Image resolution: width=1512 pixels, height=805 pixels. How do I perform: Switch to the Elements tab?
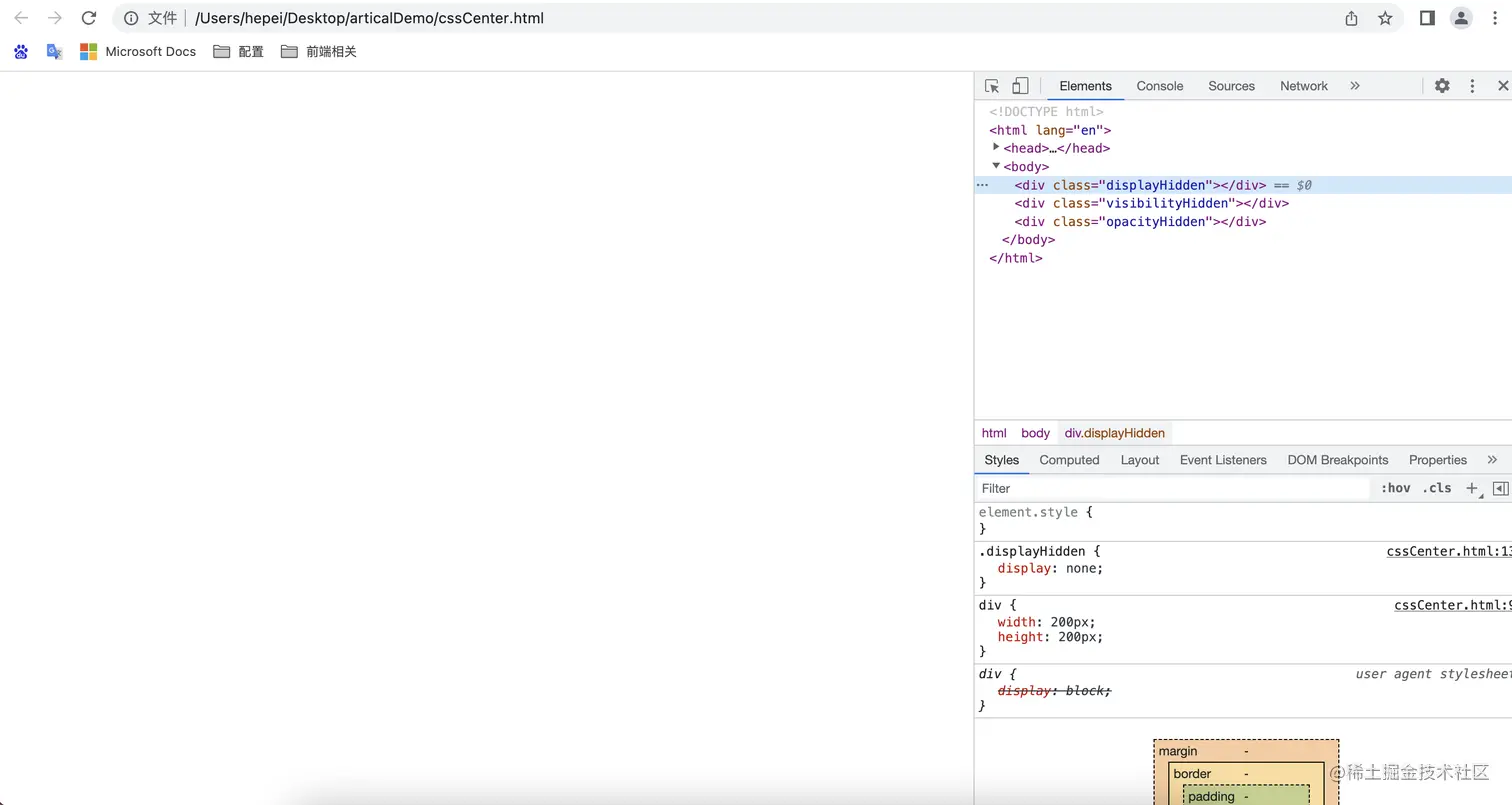[x=1085, y=86]
